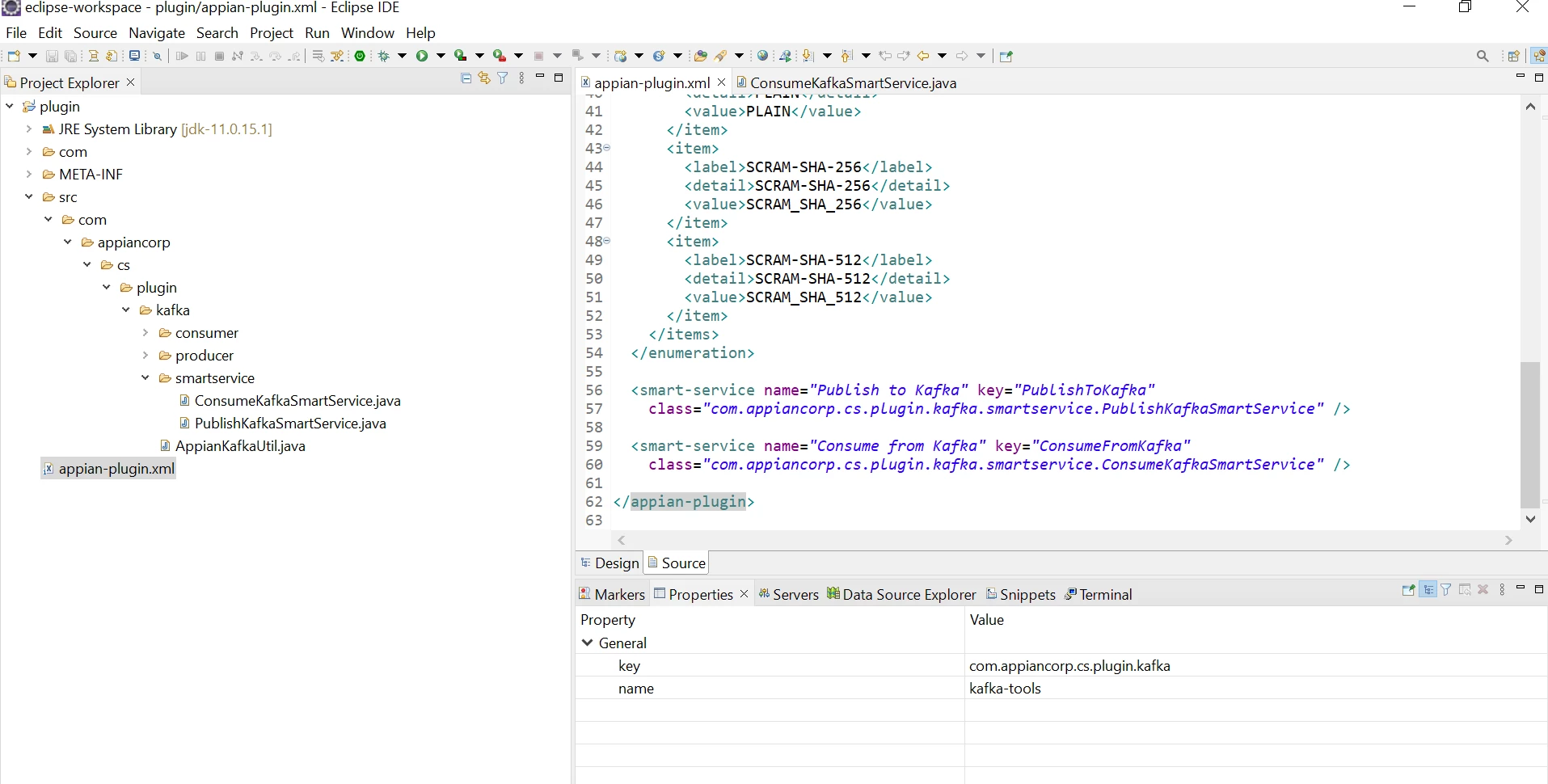Collapse the smartservice folder
This screenshot has height=784, width=1548.
click(146, 377)
